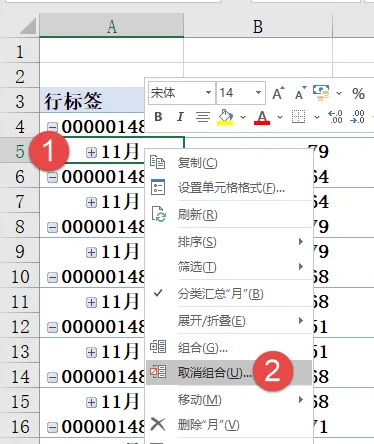Expand 11月 in row 11
Image resolution: width=374 pixels, height=444 pixels.
tap(91, 302)
